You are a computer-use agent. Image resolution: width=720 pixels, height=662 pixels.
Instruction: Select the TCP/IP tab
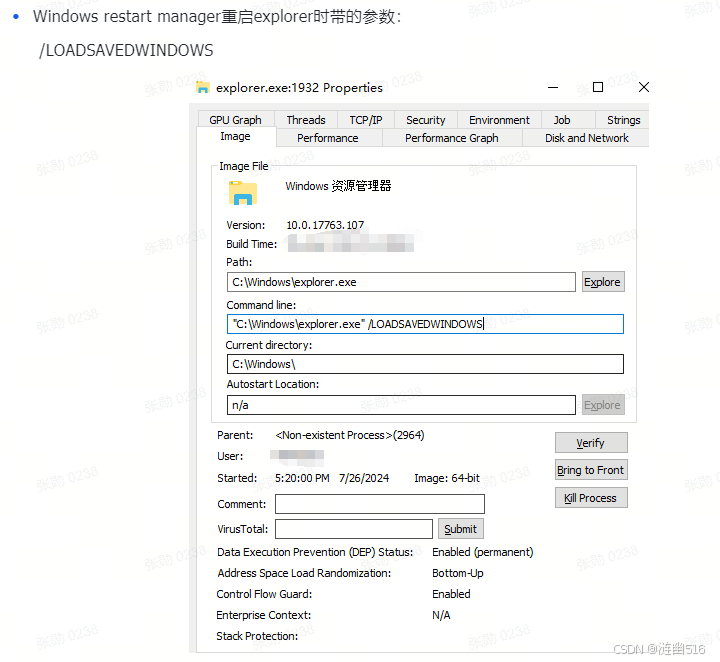pos(366,120)
